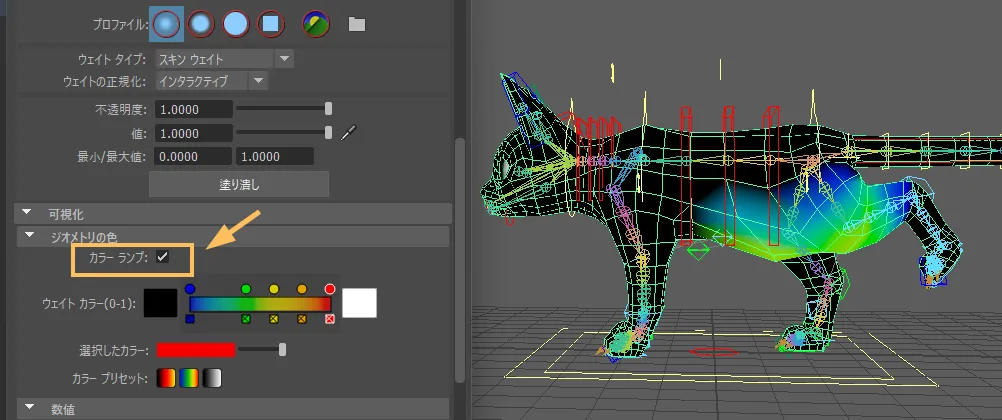The image size is (1002, 420).
Task: Select the solid round brush profile
Action: (x=235, y=23)
